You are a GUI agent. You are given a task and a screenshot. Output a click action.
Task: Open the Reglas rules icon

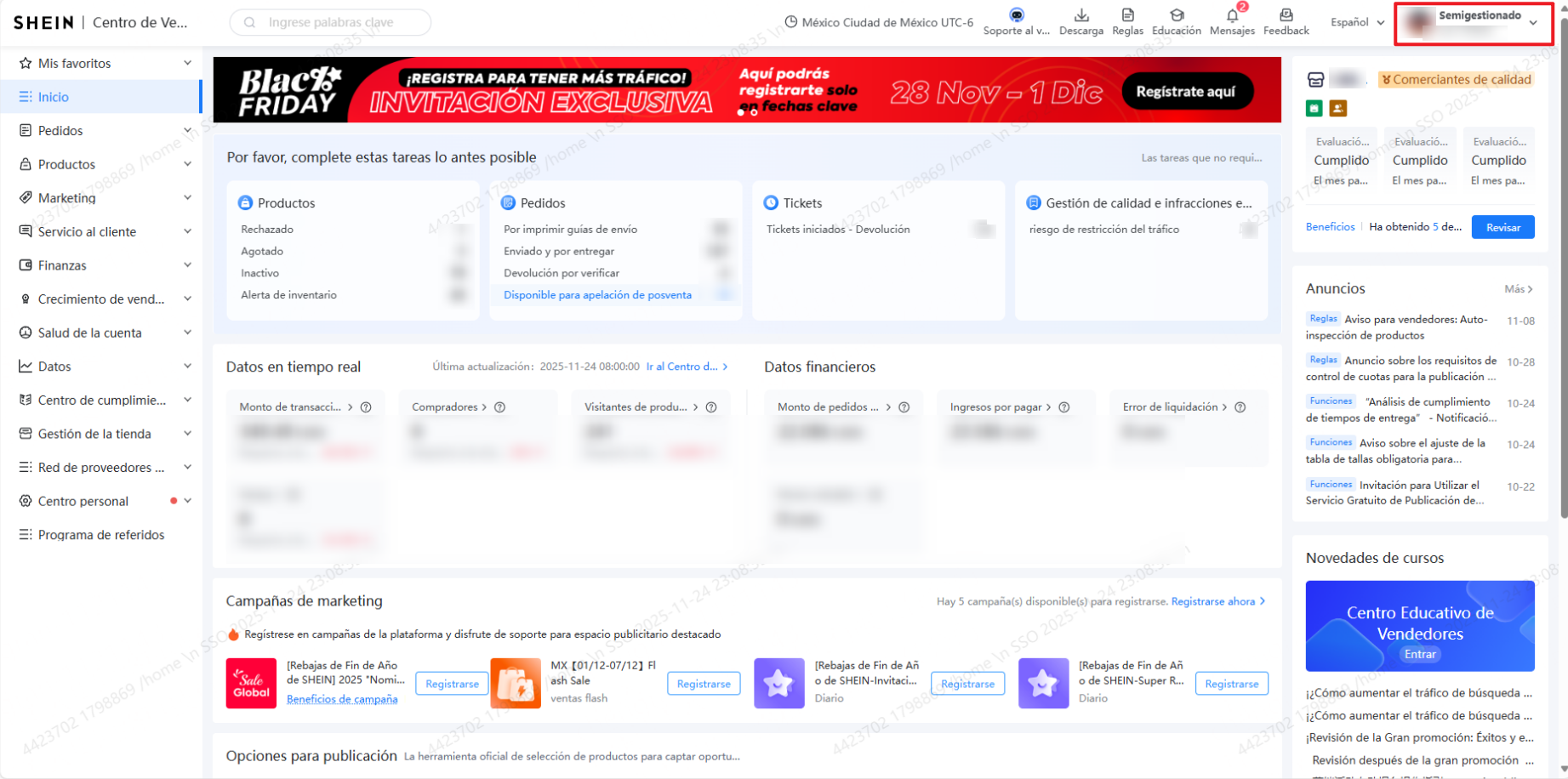coord(1127,15)
